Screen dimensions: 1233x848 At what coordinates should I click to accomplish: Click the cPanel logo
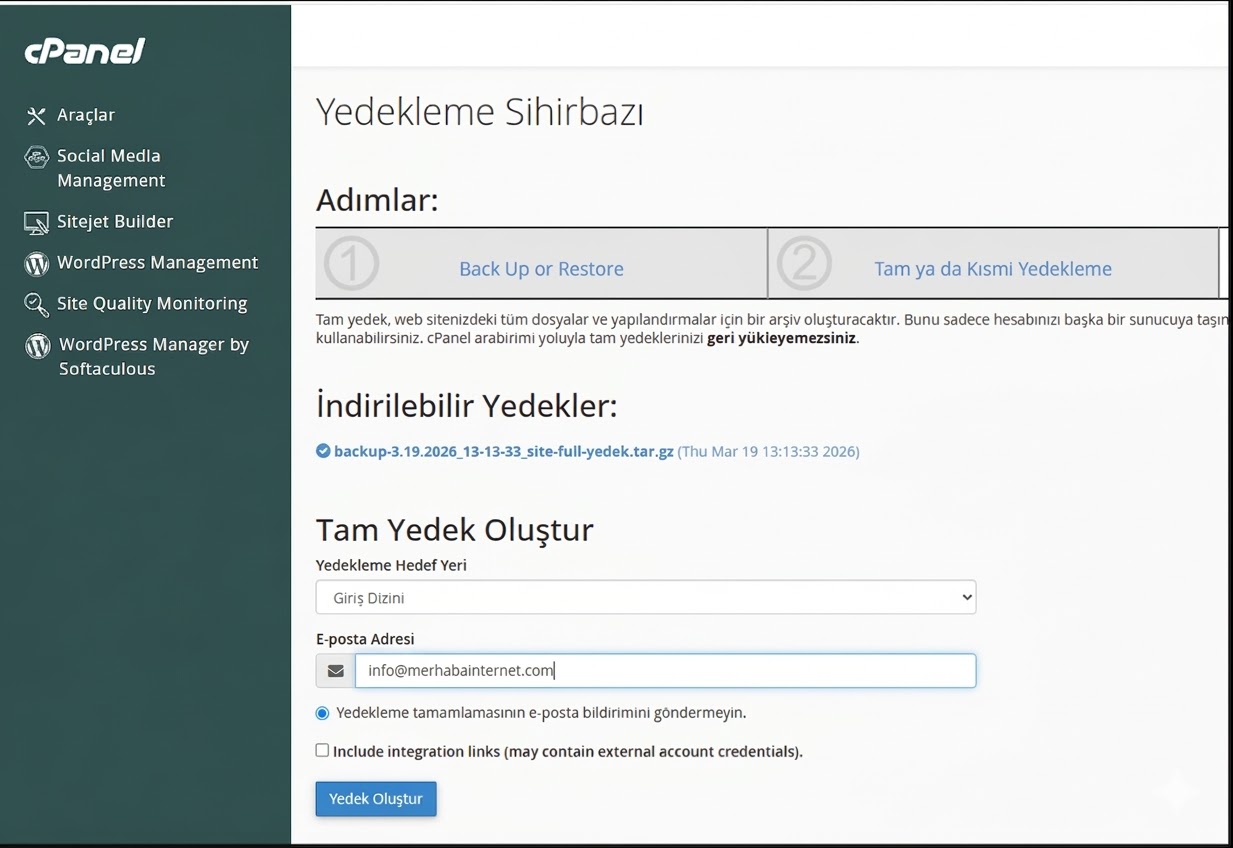pos(85,51)
